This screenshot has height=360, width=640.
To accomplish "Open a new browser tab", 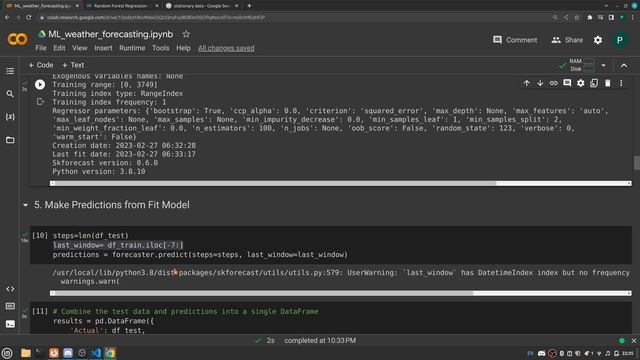I will 249,6.
